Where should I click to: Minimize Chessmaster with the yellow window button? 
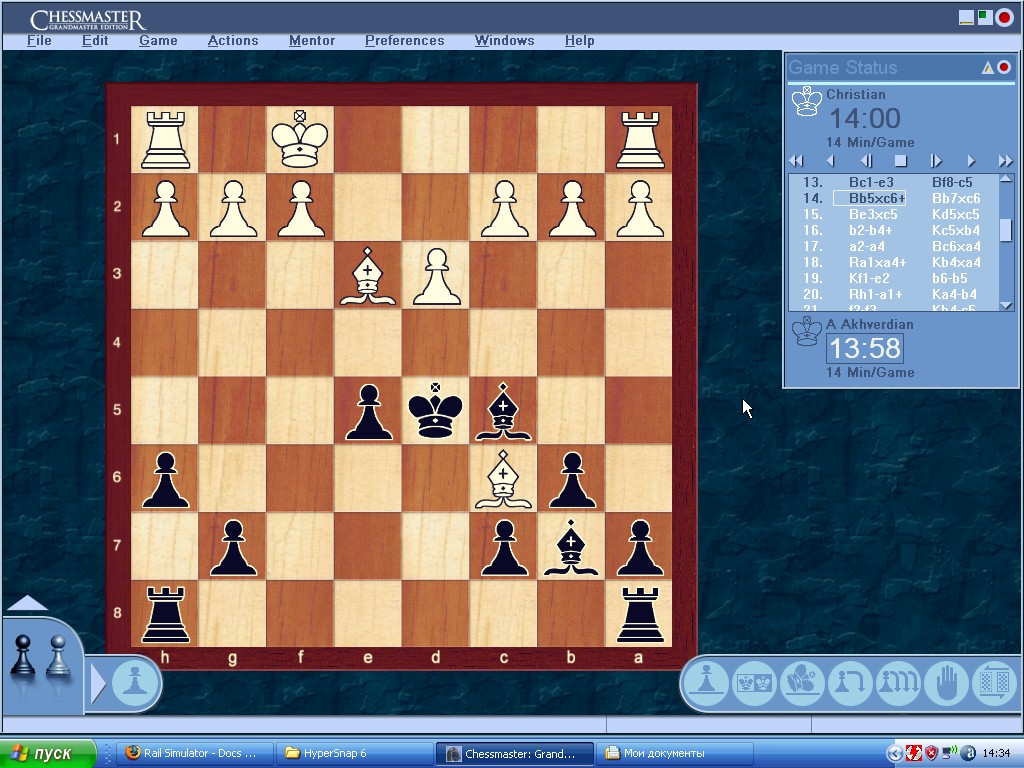pyautogui.click(x=966, y=18)
